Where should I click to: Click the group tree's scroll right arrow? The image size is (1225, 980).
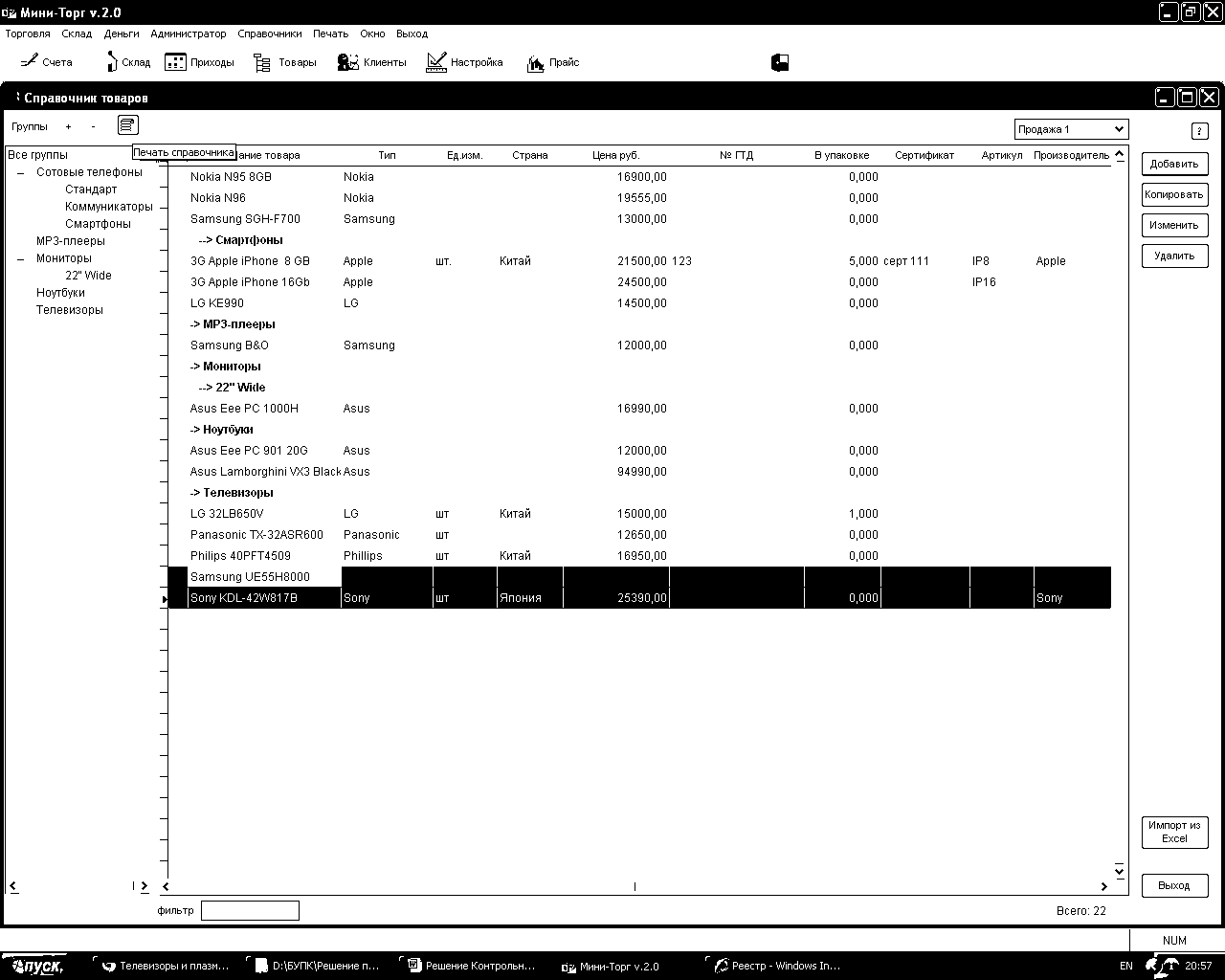click(145, 886)
